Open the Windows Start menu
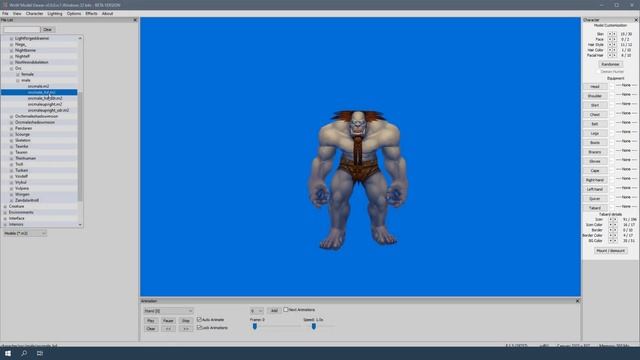Viewport: 640px width, 360px height. (8, 353)
